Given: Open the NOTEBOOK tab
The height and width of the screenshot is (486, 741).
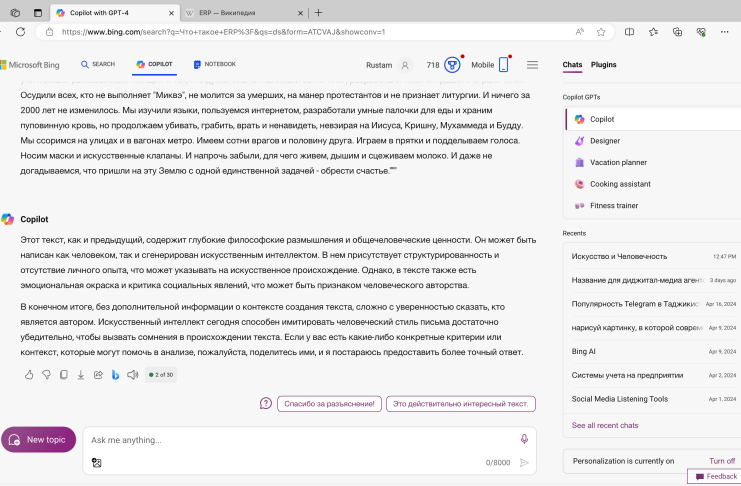Looking at the screenshot, I should [215, 64].
